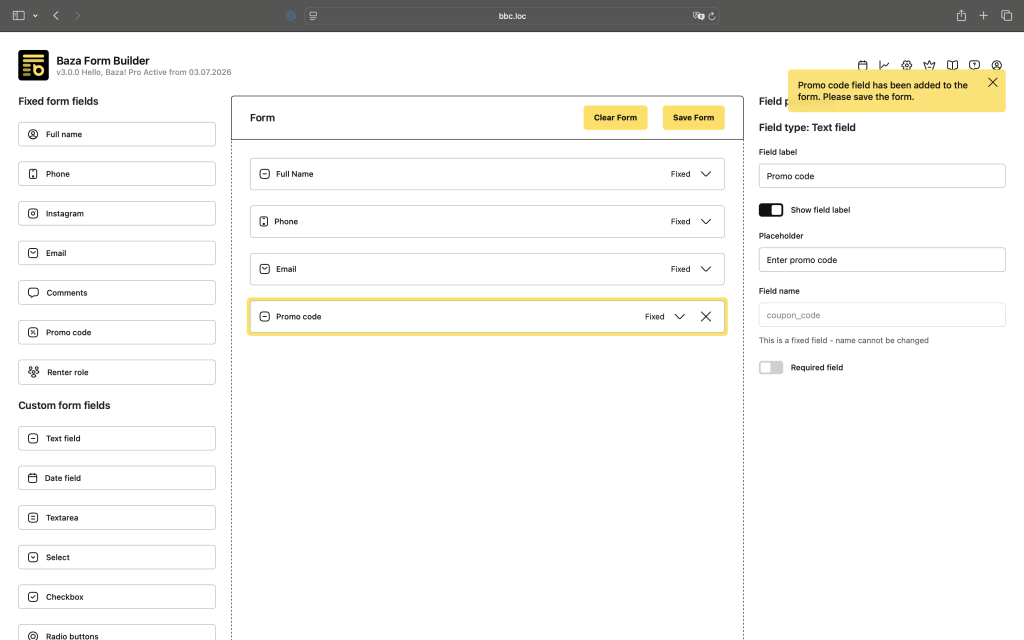The height and width of the screenshot is (640, 1024).
Task: Open the help question icon
Action: coord(974,65)
